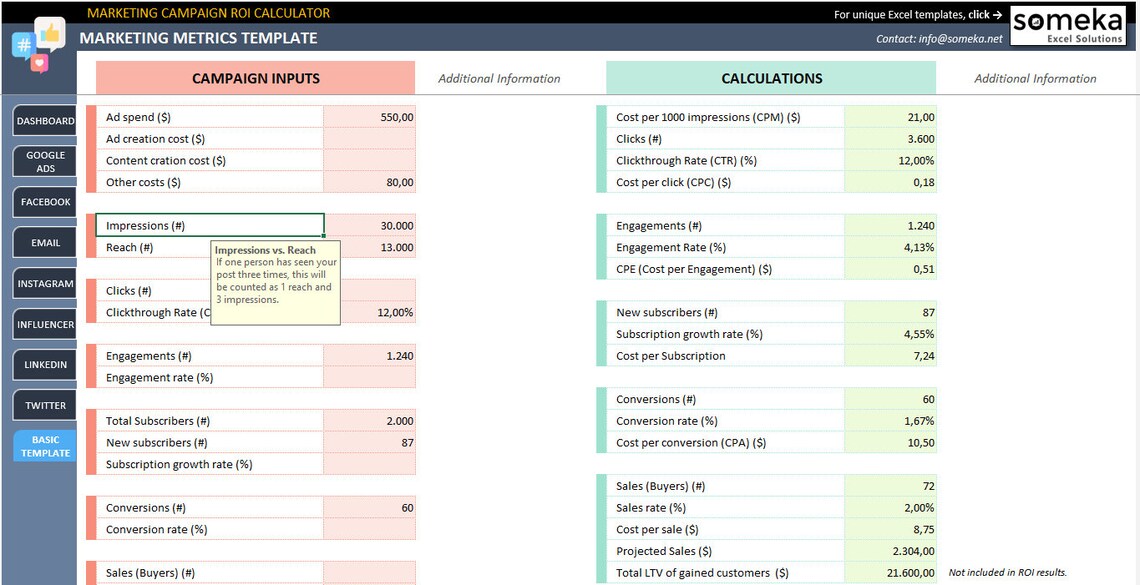
Task: Click the Impressions input cell
Action: point(210,225)
